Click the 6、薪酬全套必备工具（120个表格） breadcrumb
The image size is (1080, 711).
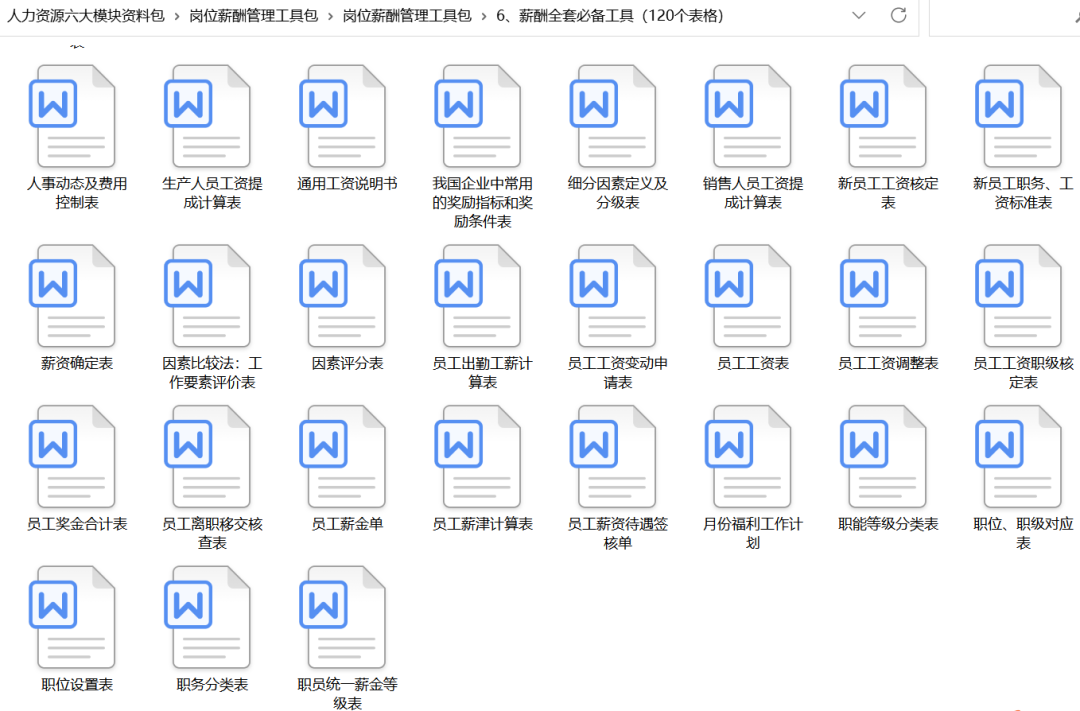click(x=610, y=16)
